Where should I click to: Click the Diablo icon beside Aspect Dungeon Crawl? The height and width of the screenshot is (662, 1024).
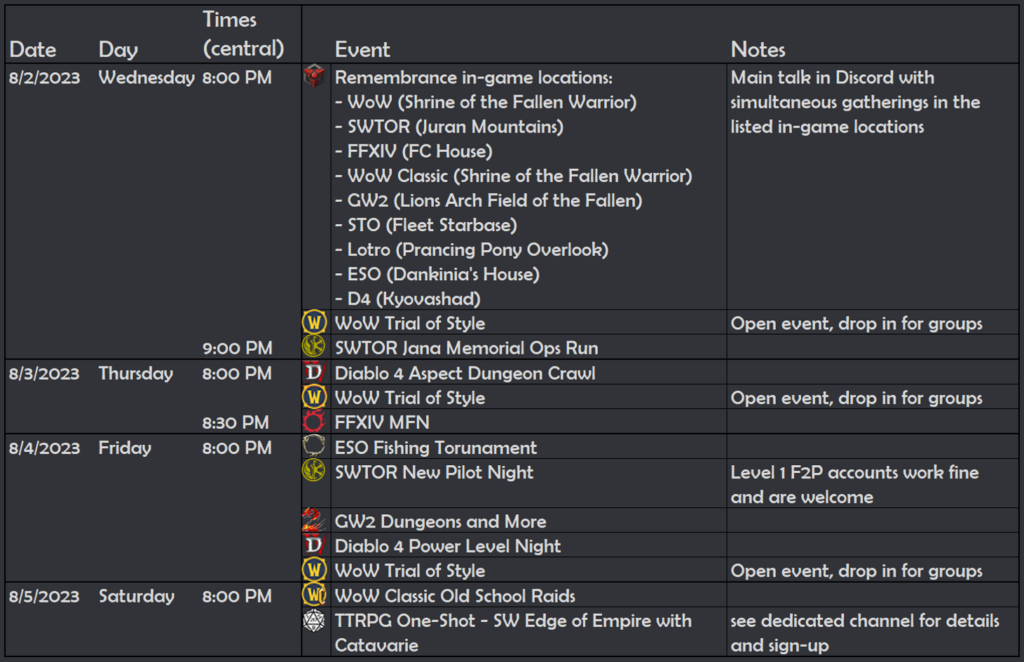point(314,372)
